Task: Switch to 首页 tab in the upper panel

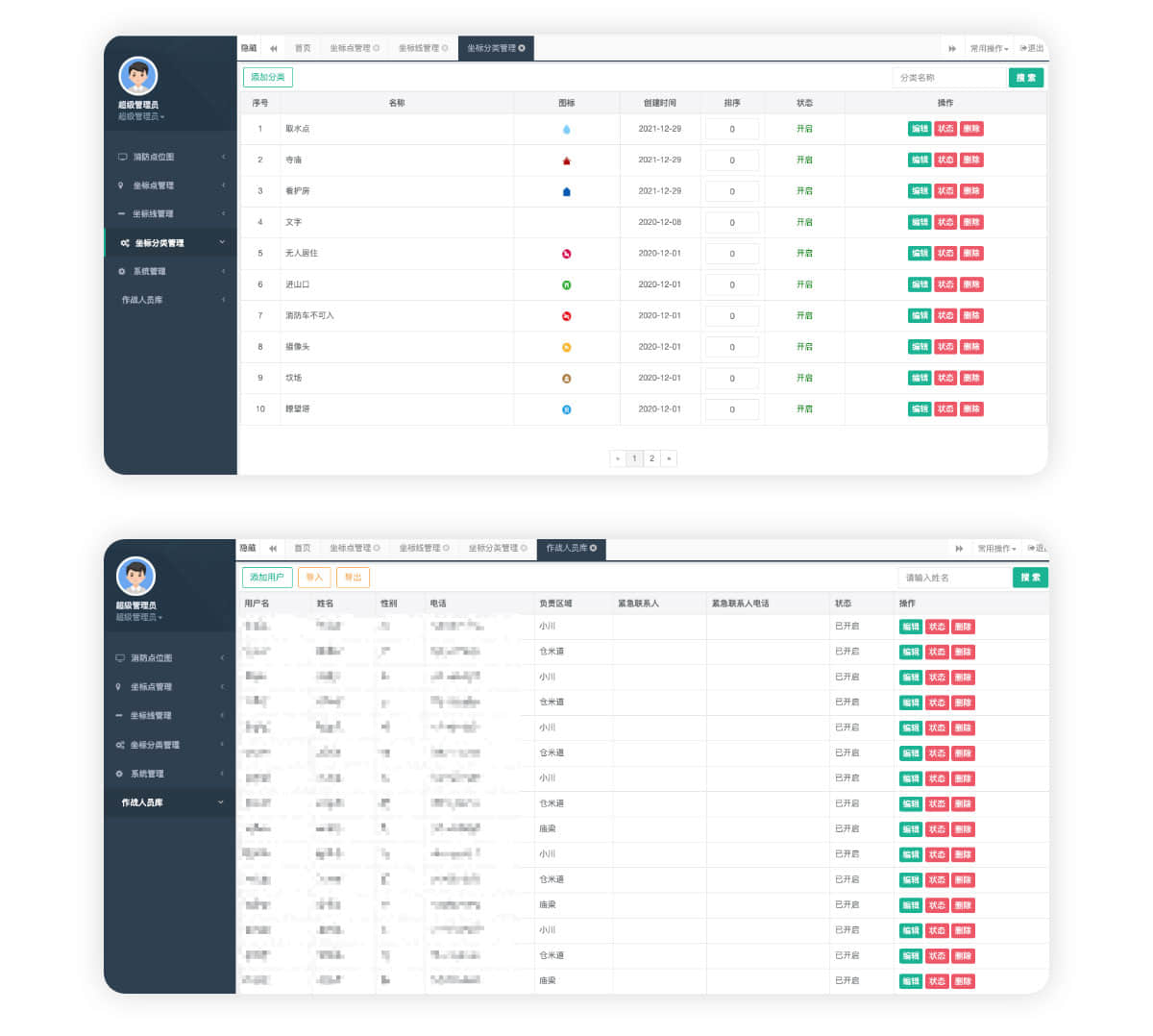Action: pyautogui.click(x=303, y=48)
